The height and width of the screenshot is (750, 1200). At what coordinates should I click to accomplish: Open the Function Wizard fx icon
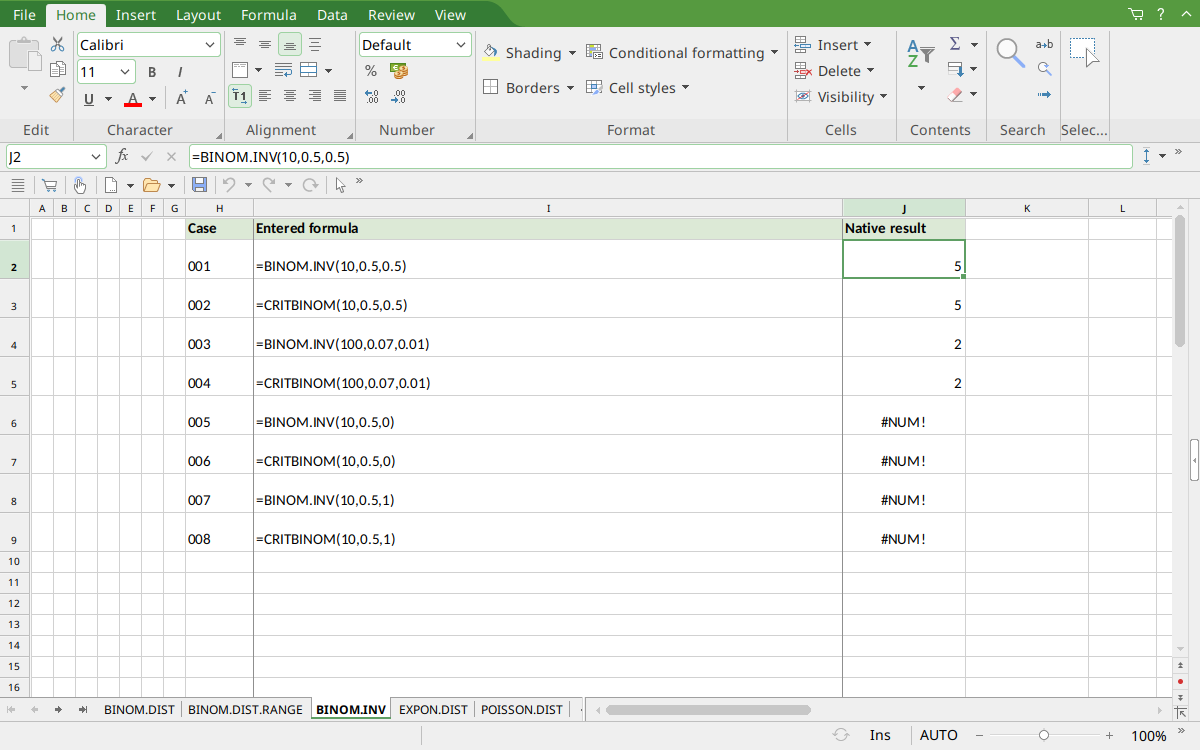pos(122,157)
